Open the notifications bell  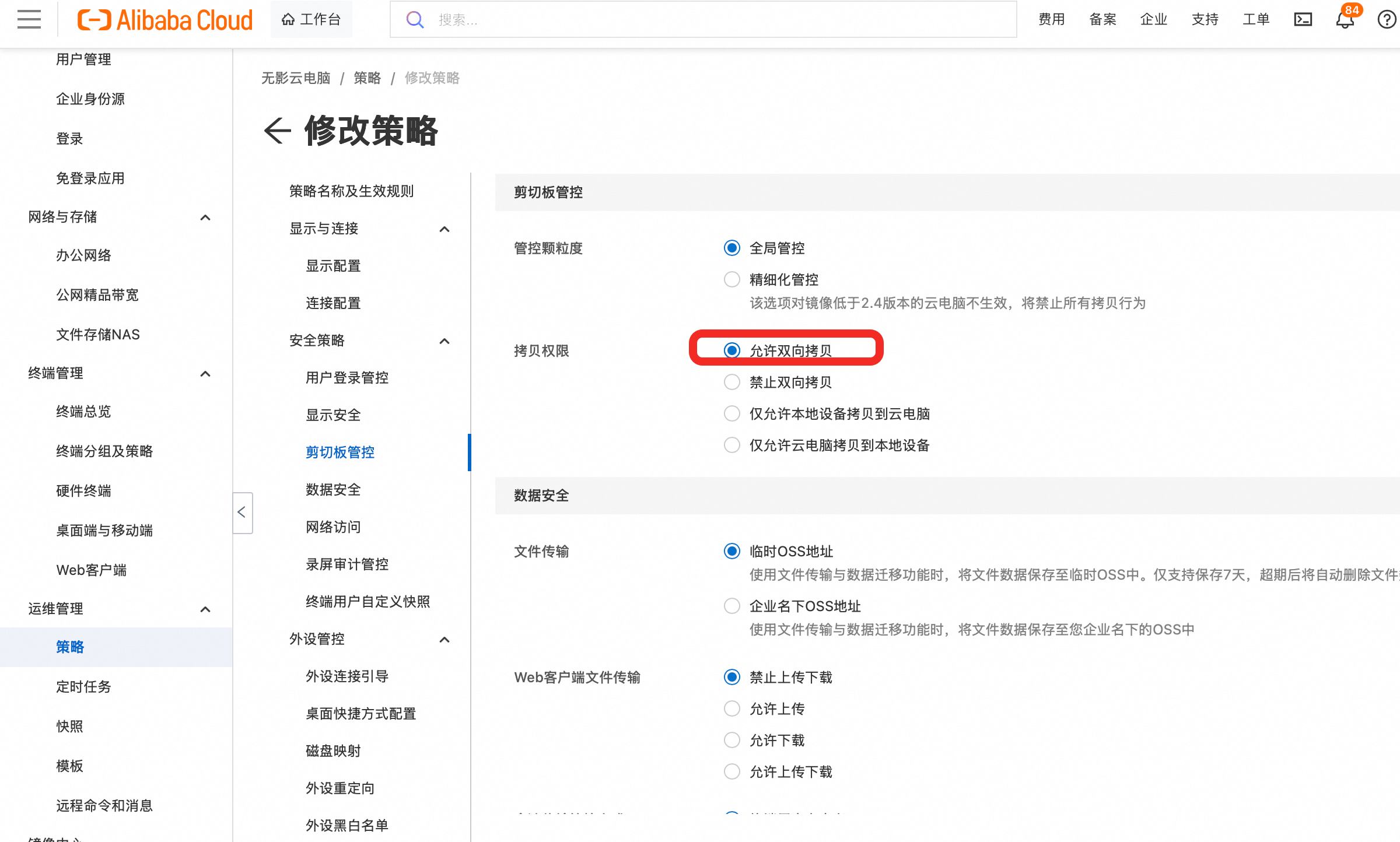click(1345, 20)
